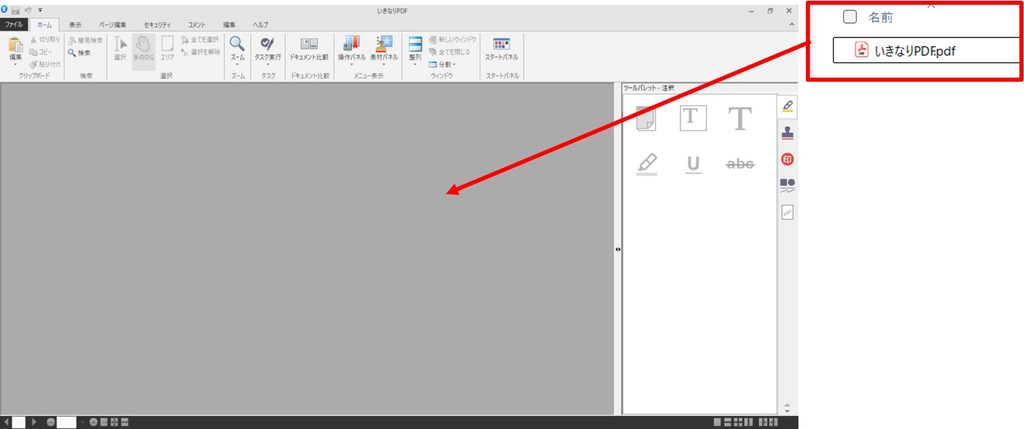Switch to the コメント ribbon tab
1024x429 pixels.
pos(197,25)
